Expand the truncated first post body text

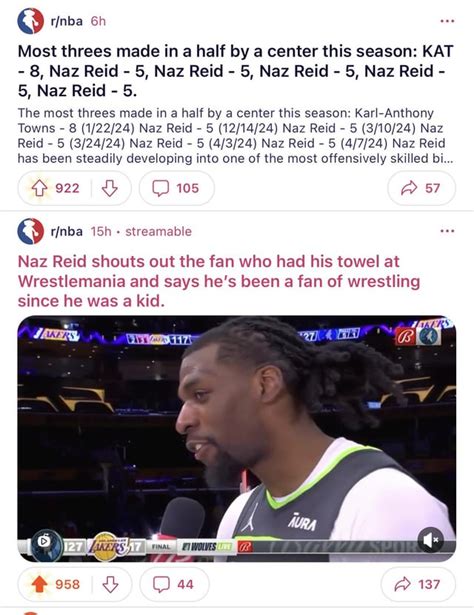tap(235, 136)
